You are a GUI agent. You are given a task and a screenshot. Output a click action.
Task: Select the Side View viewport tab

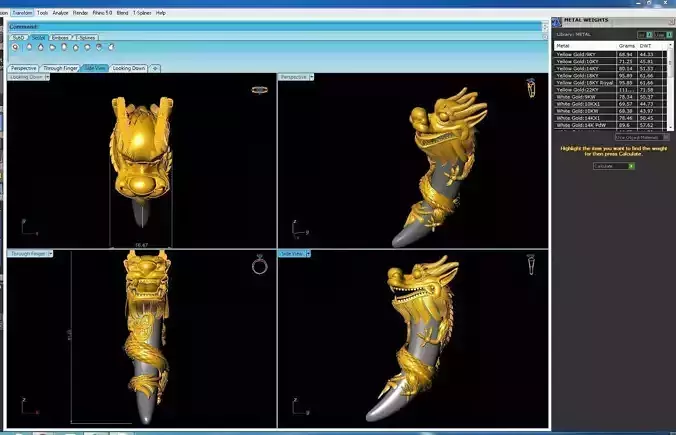95,68
